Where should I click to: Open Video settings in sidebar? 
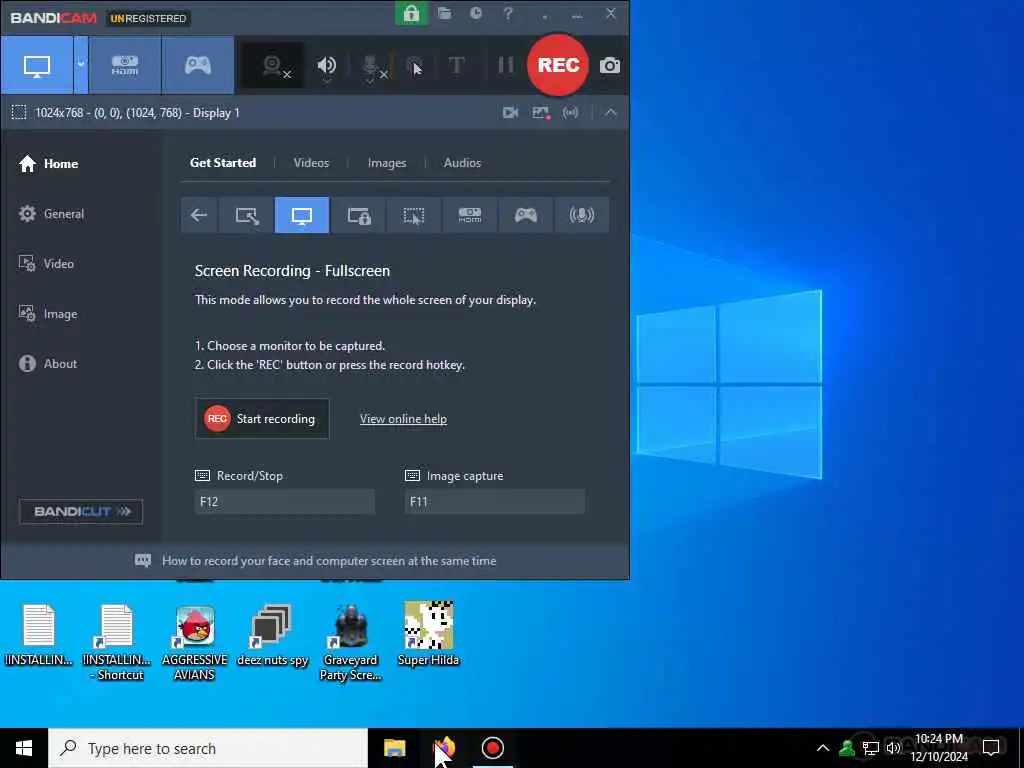(46, 263)
